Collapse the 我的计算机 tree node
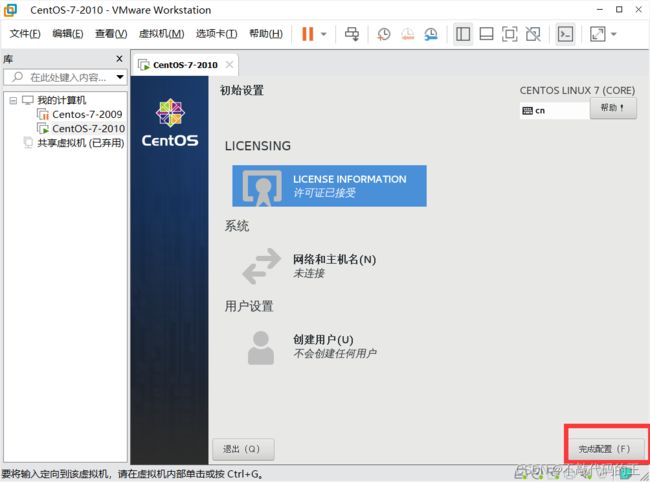Screen dimensions: 650x482 click(13, 100)
